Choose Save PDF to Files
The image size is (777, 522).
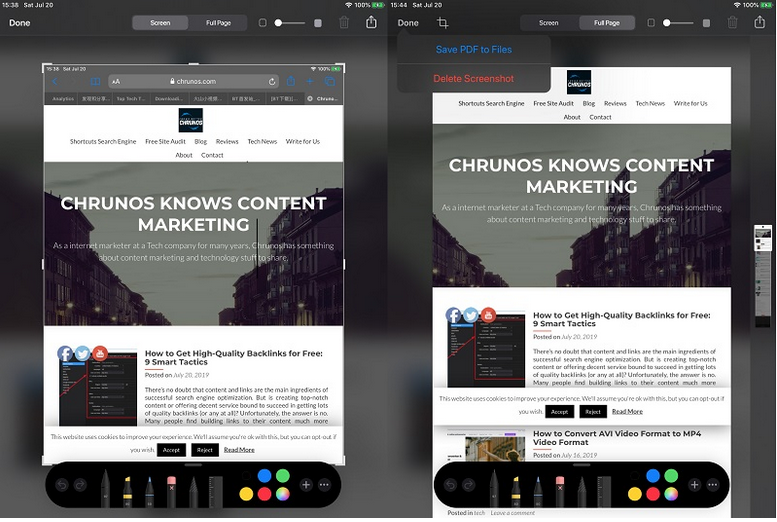click(x=474, y=50)
